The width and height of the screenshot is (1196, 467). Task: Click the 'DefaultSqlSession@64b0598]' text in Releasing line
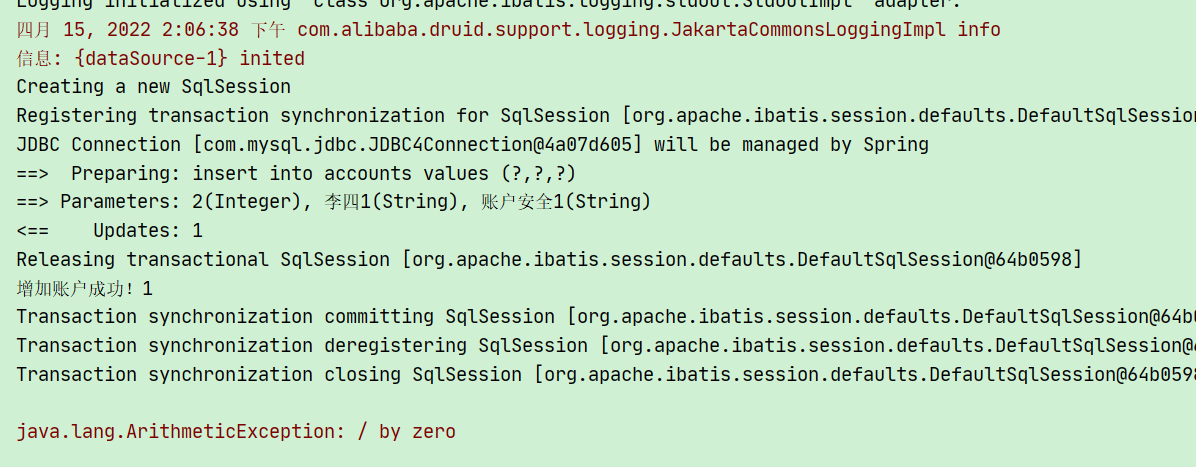coord(940,259)
